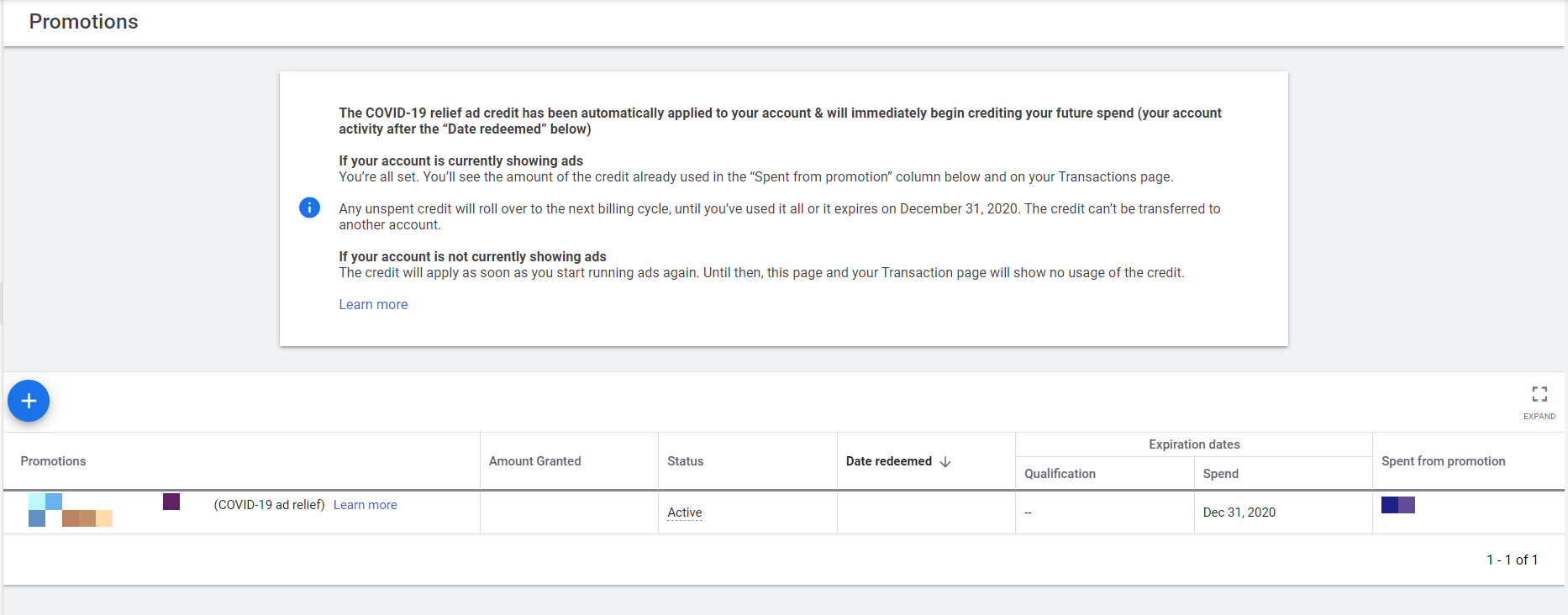Viewport: 1568px width, 615px height.
Task: Click the blue plus button to add promotion
Action: pyautogui.click(x=29, y=401)
